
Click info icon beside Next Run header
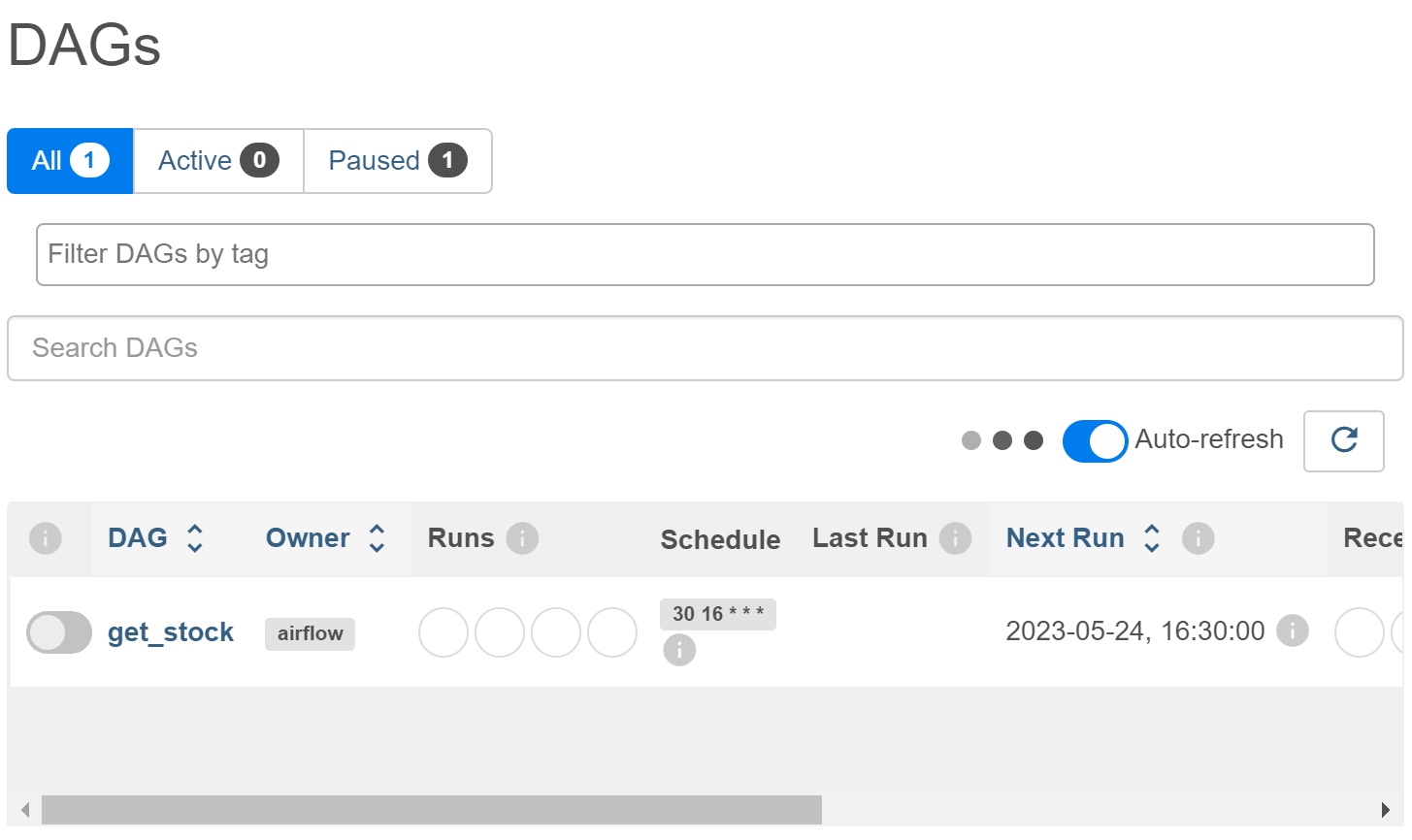click(x=1198, y=538)
